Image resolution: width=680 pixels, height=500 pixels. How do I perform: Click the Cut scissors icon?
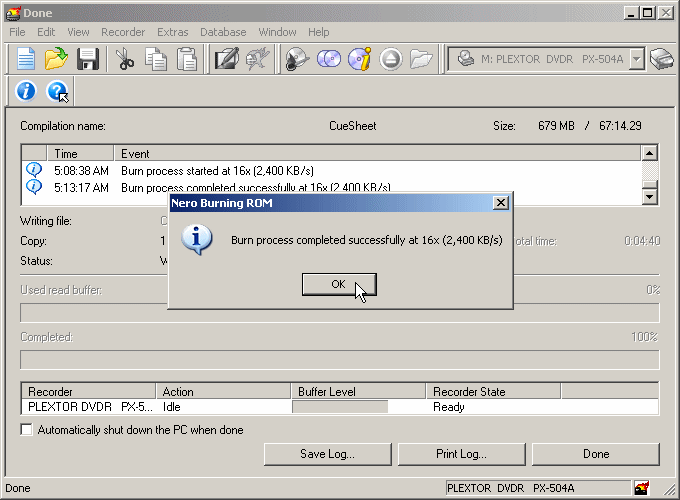125,59
